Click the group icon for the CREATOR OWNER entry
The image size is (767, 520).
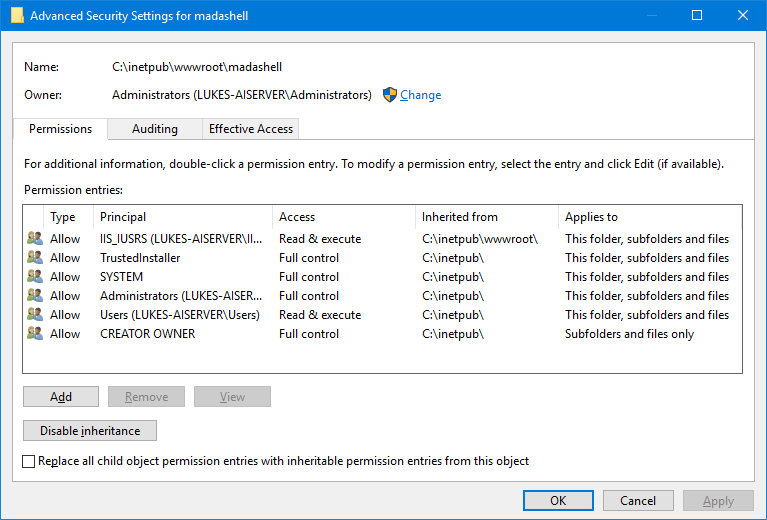click(35, 334)
